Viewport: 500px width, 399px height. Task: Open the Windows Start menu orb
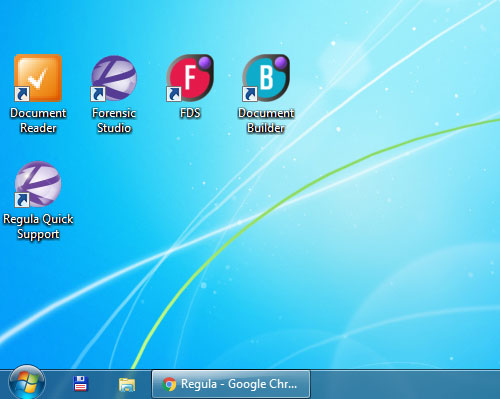pos(27,383)
